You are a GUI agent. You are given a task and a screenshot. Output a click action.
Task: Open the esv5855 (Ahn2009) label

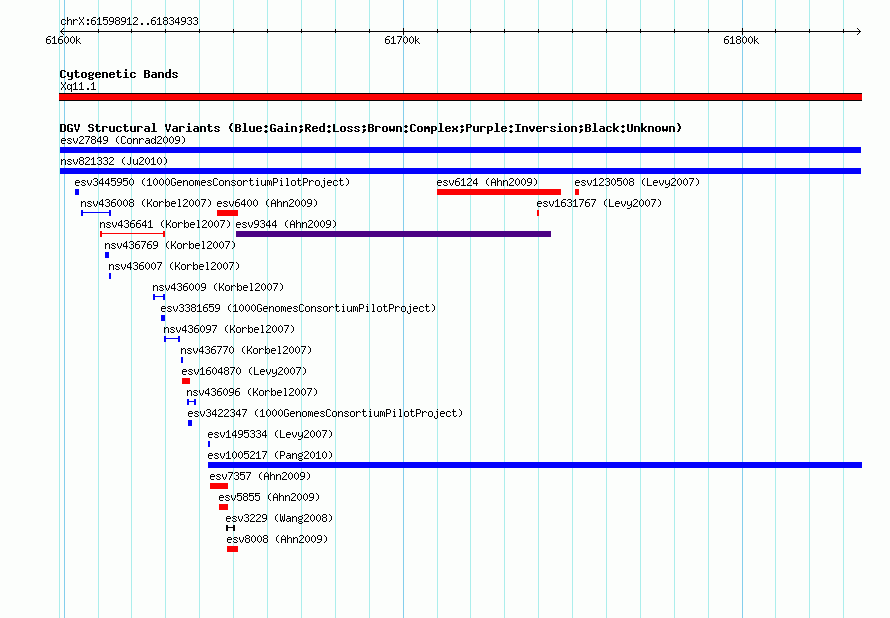[x=269, y=497]
